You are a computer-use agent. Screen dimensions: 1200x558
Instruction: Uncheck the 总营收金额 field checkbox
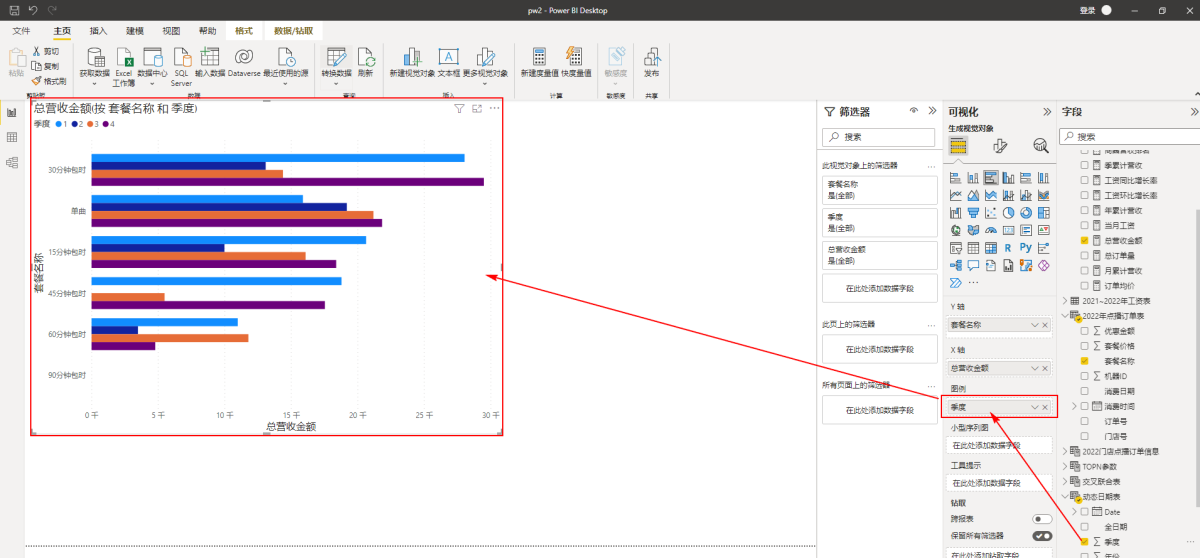click(1084, 241)
